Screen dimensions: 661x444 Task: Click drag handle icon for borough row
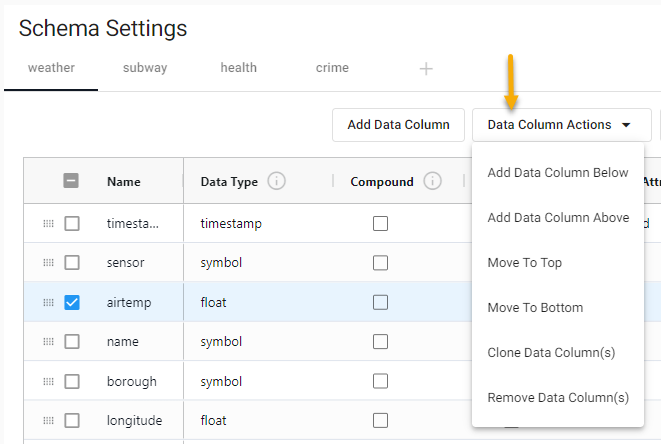click(x=48, y=381)
